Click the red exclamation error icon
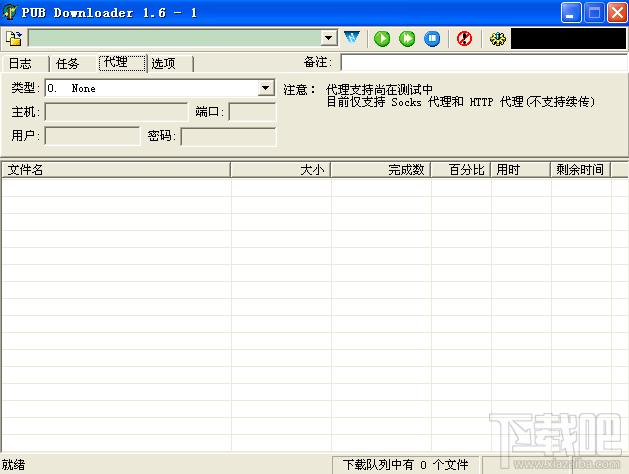The height and width of the screenshot is (474, 629). [x=465, y=39]
